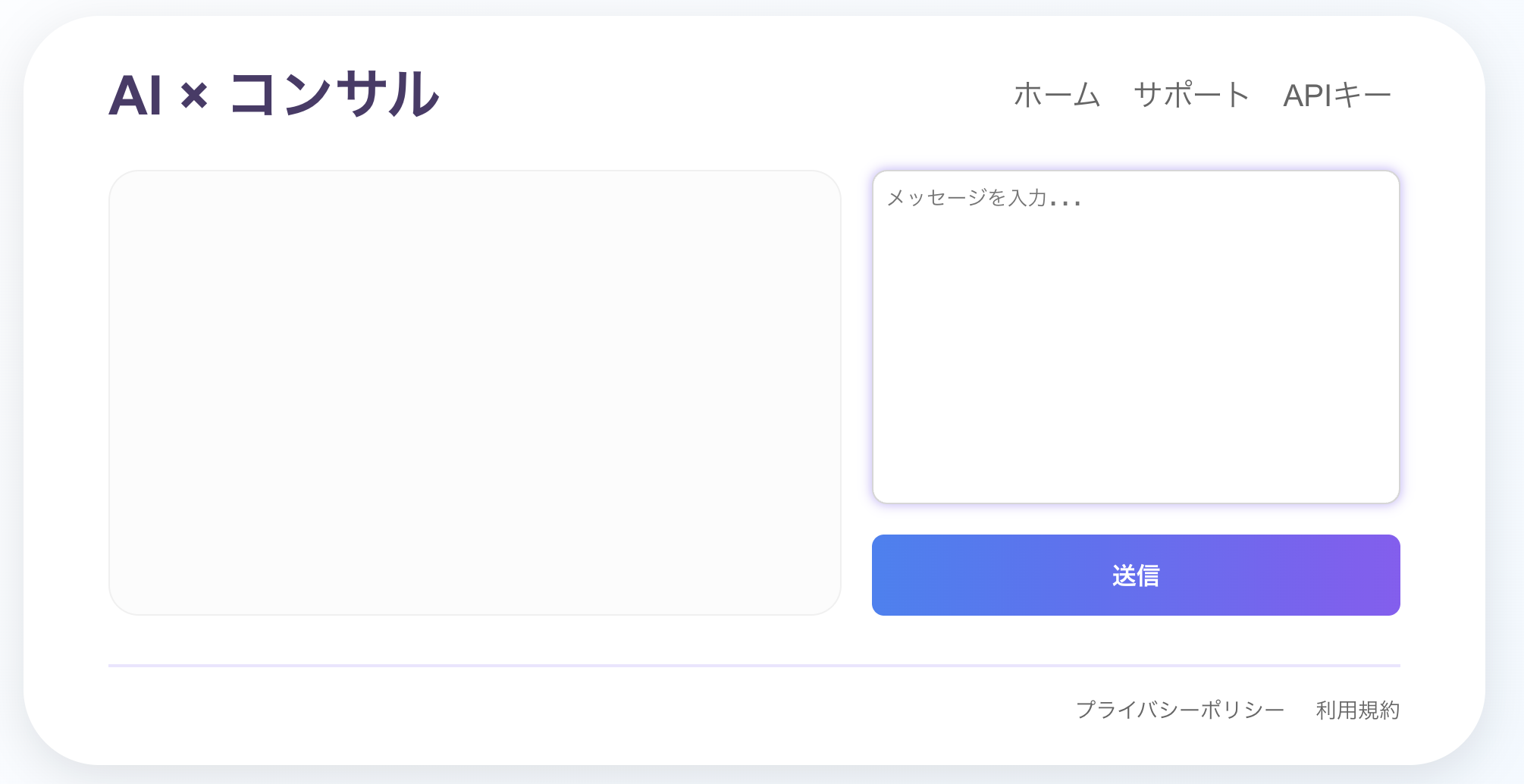This screenshot has height=784, width=1524.
Task: Click the gradient submit button
Action: tap(1136, 575)
